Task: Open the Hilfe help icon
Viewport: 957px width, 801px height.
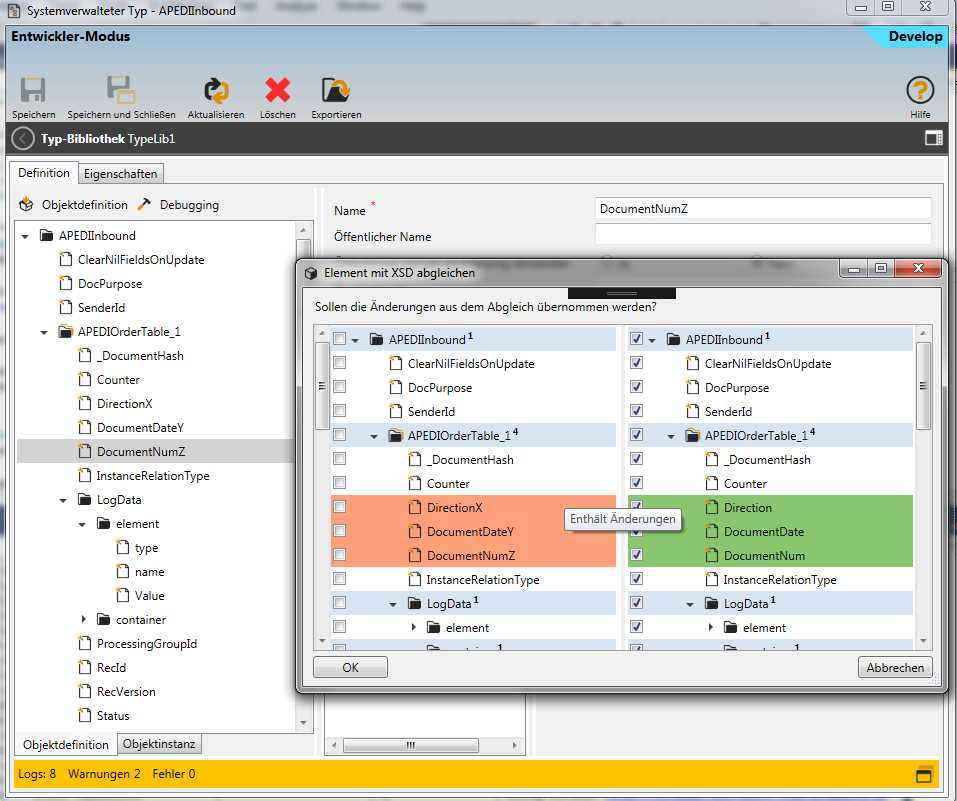Action: (x=920, y=90)
